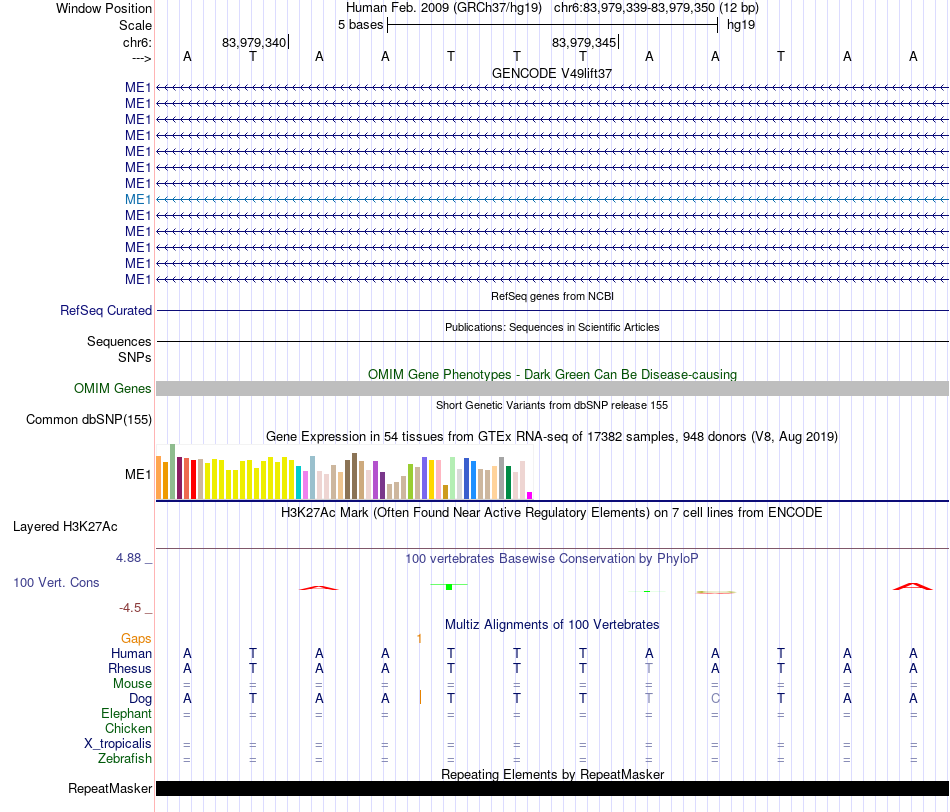Select the black RepeatMasker bar
Image resolution: width=950 pixels, height=812 pixels.
[x=552, y=788]
